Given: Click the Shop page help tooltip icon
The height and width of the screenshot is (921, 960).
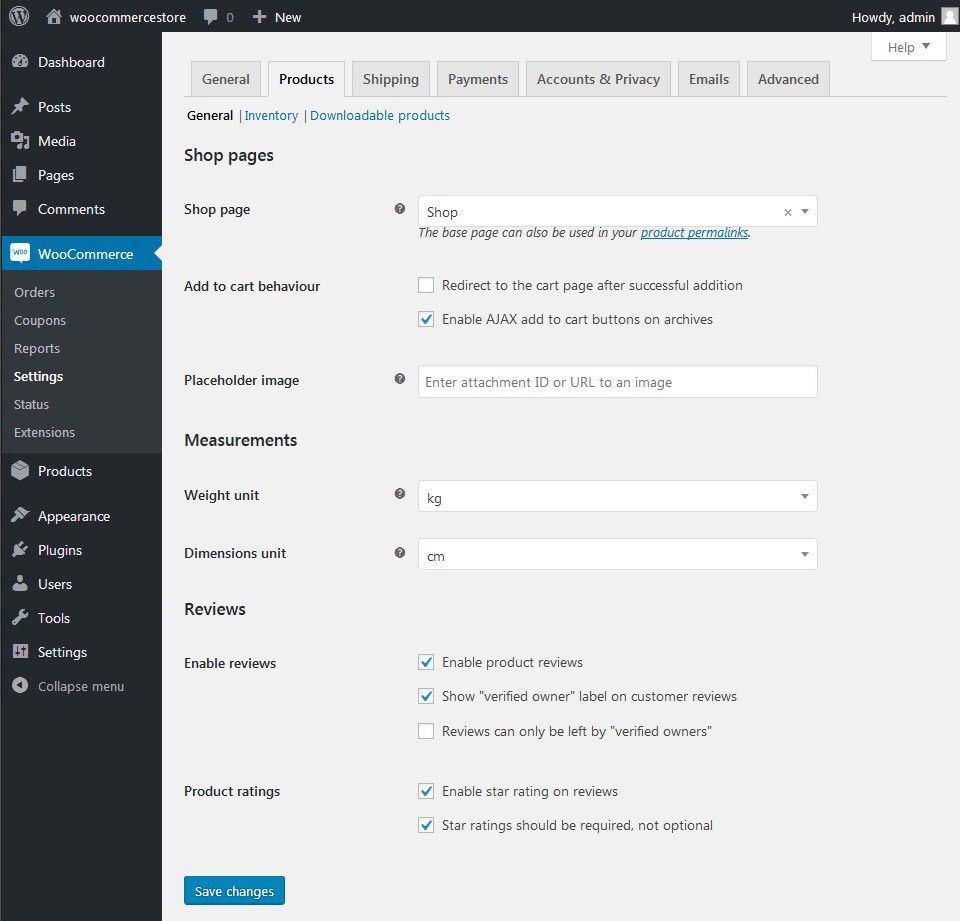Looking at the screenshot, I should (x=399, y=208).
